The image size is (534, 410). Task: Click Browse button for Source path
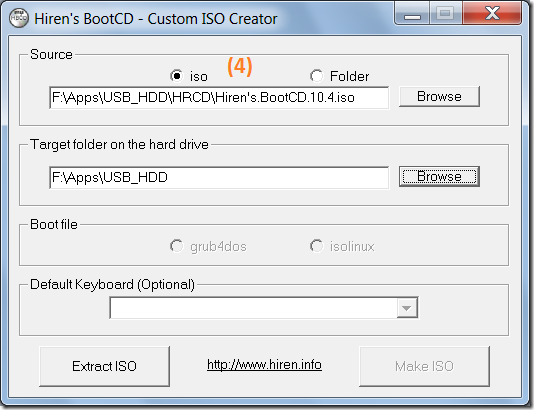pos(439,96)
